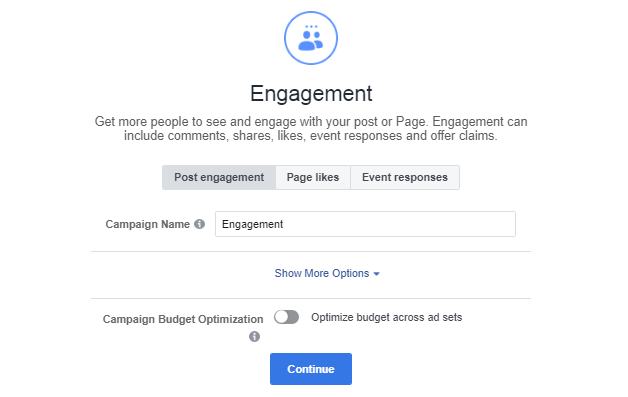Open the Campaign Name info tooltip icon
Screen dimensions: 628x397
tap(199, 224)
